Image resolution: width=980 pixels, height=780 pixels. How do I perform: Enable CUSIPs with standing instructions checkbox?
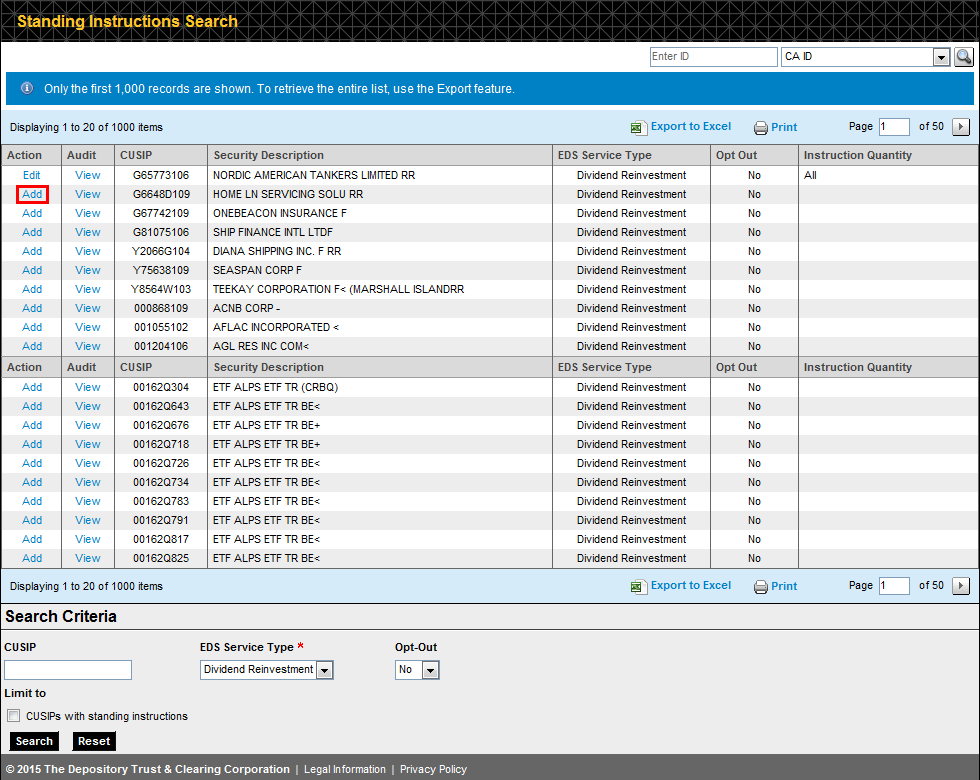pyautogui.click(x=14, y=715)
